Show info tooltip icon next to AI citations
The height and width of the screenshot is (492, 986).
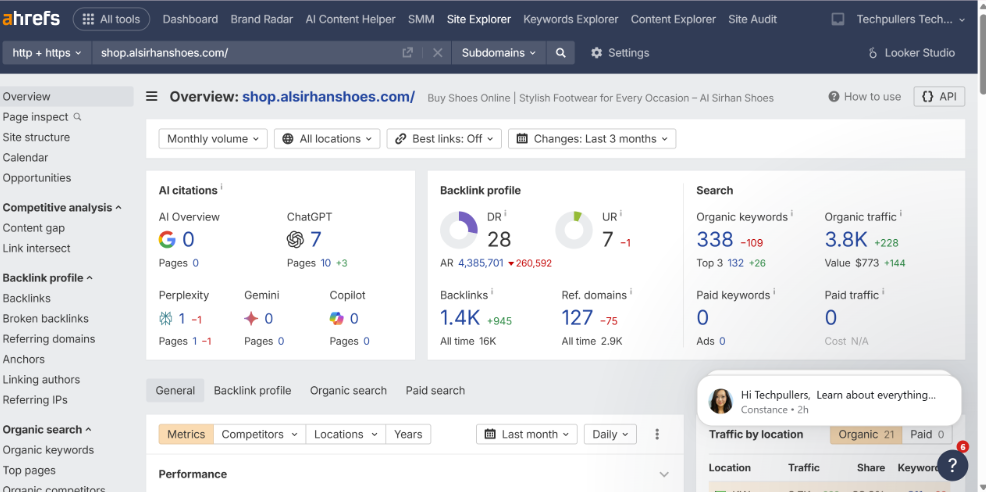[221, 187]
